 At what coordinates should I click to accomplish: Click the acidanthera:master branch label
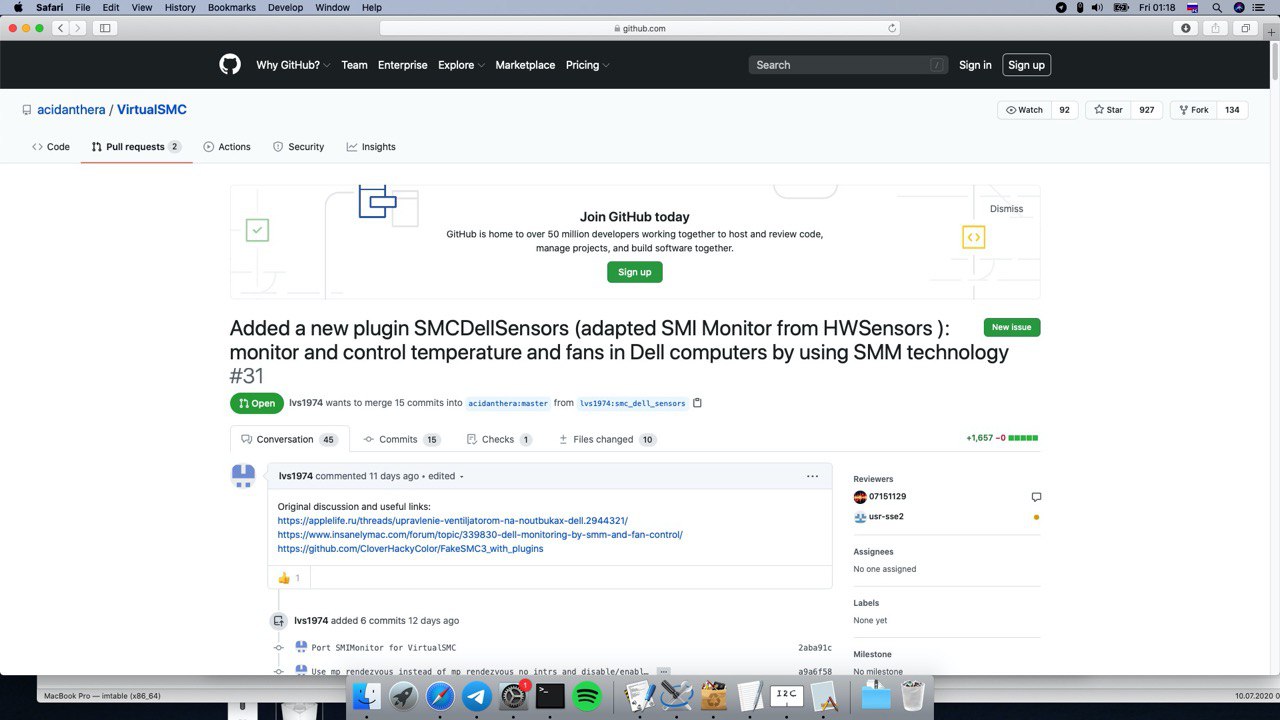pos(508,403)
